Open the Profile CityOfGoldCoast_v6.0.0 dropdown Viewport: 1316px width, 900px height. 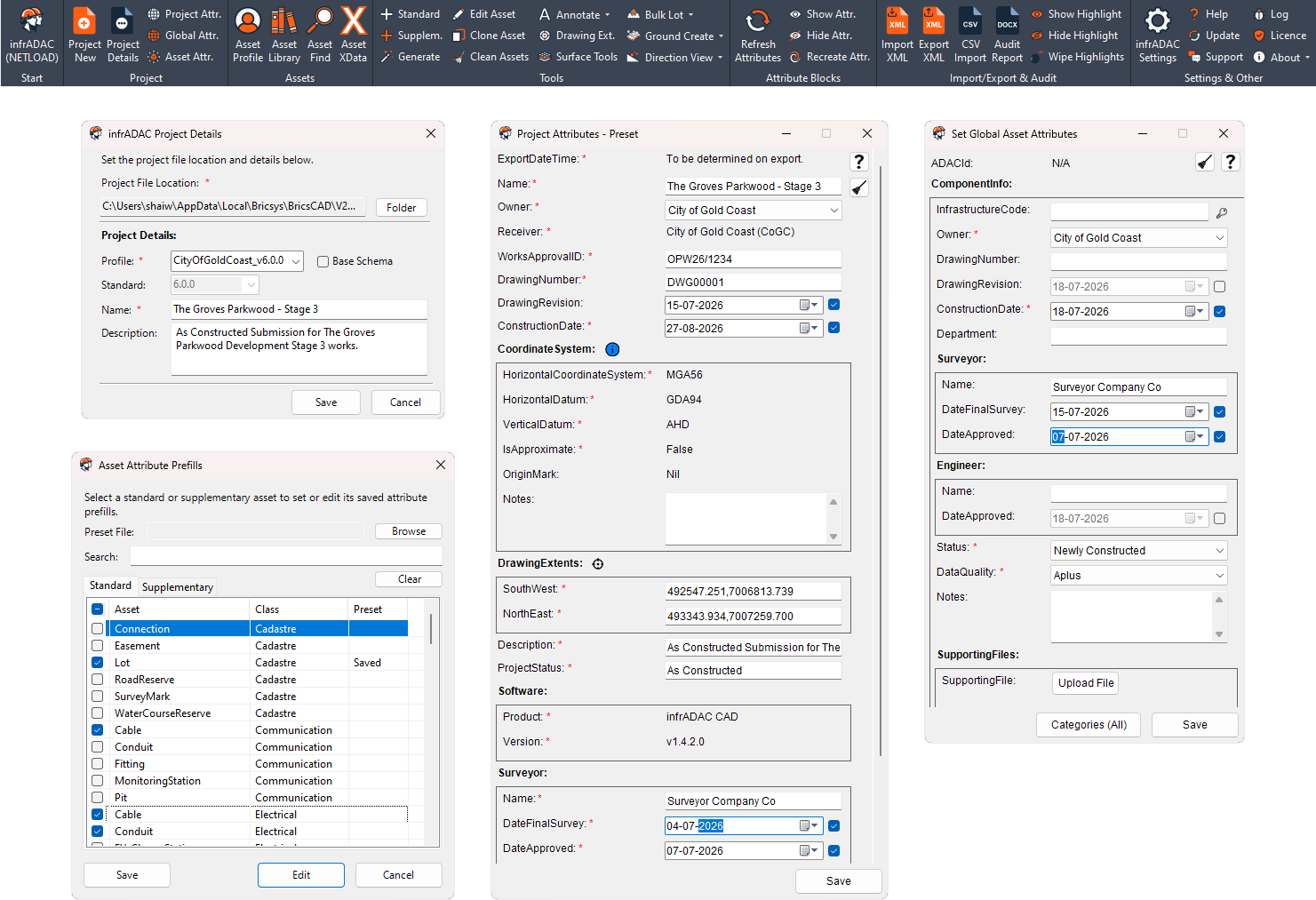click(x=295, y=261)
